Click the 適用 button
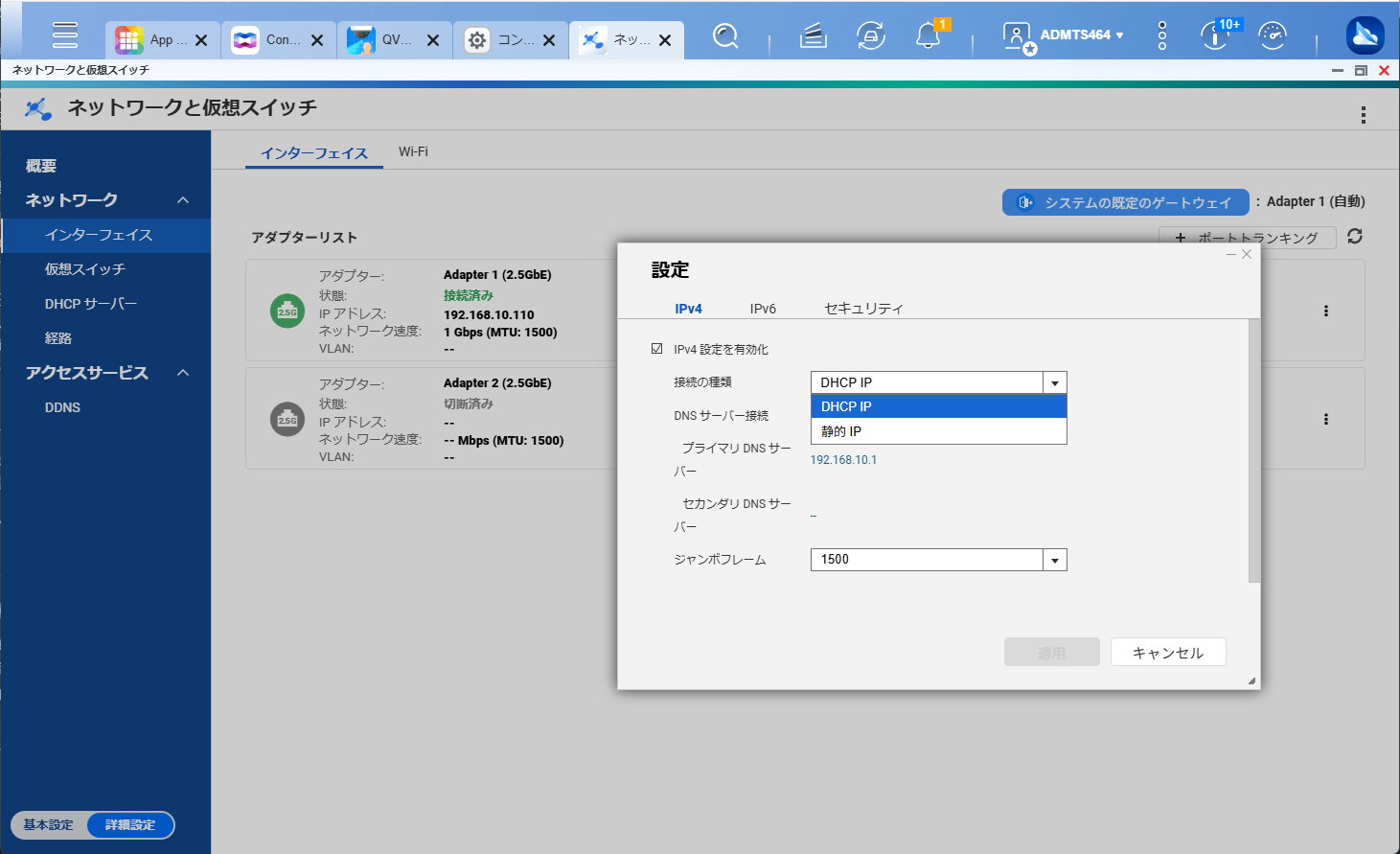The width and height of the screenshot is (1400, 854). click(1052, 653)
